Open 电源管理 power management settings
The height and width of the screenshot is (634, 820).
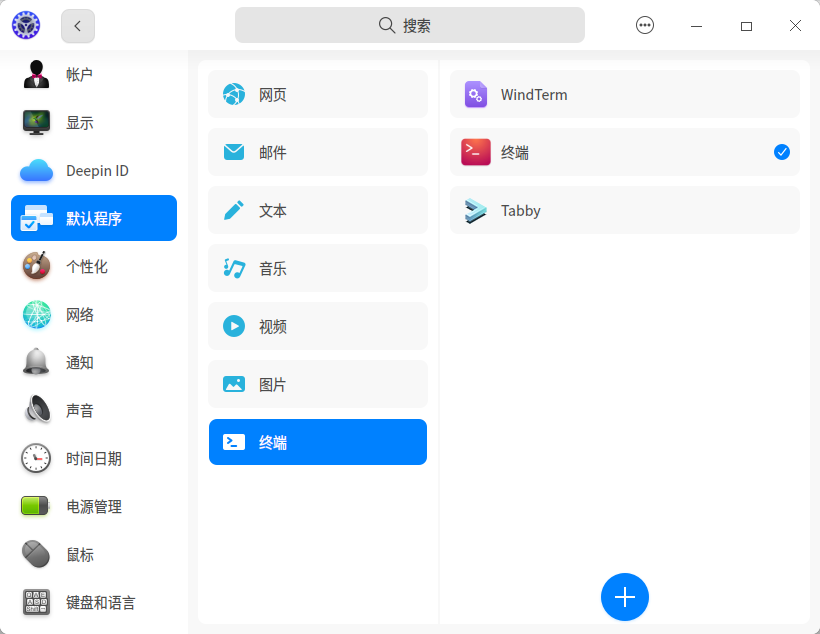point(94,506)
